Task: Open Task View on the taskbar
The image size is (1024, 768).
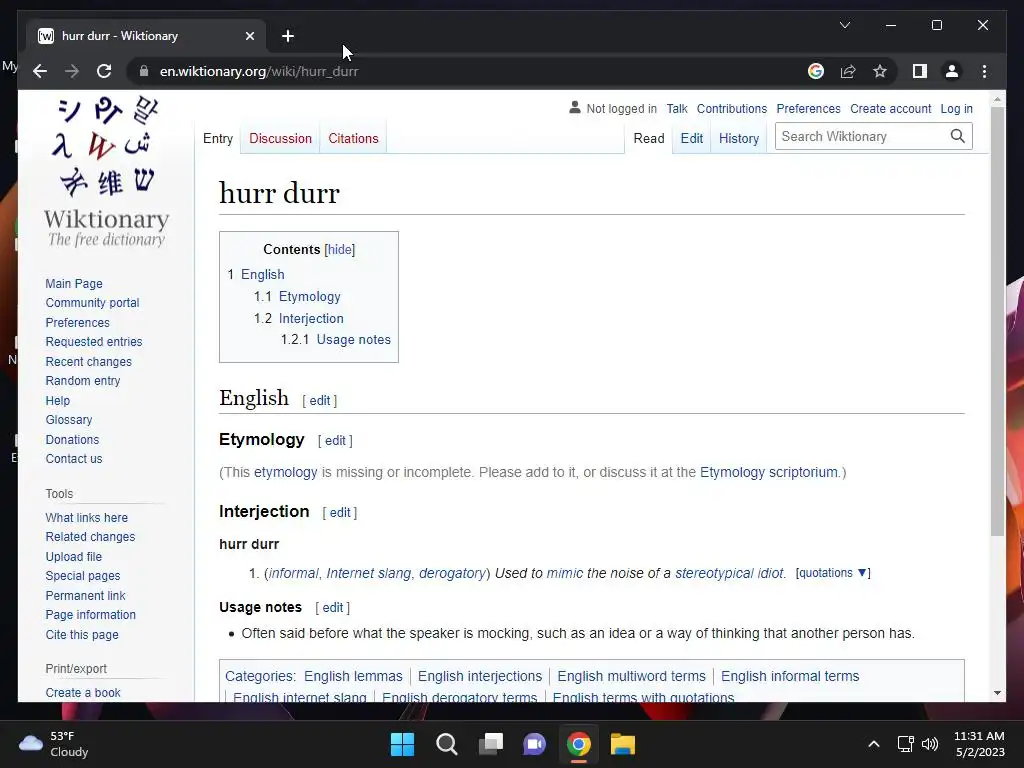Action: [x=491, y=744]
